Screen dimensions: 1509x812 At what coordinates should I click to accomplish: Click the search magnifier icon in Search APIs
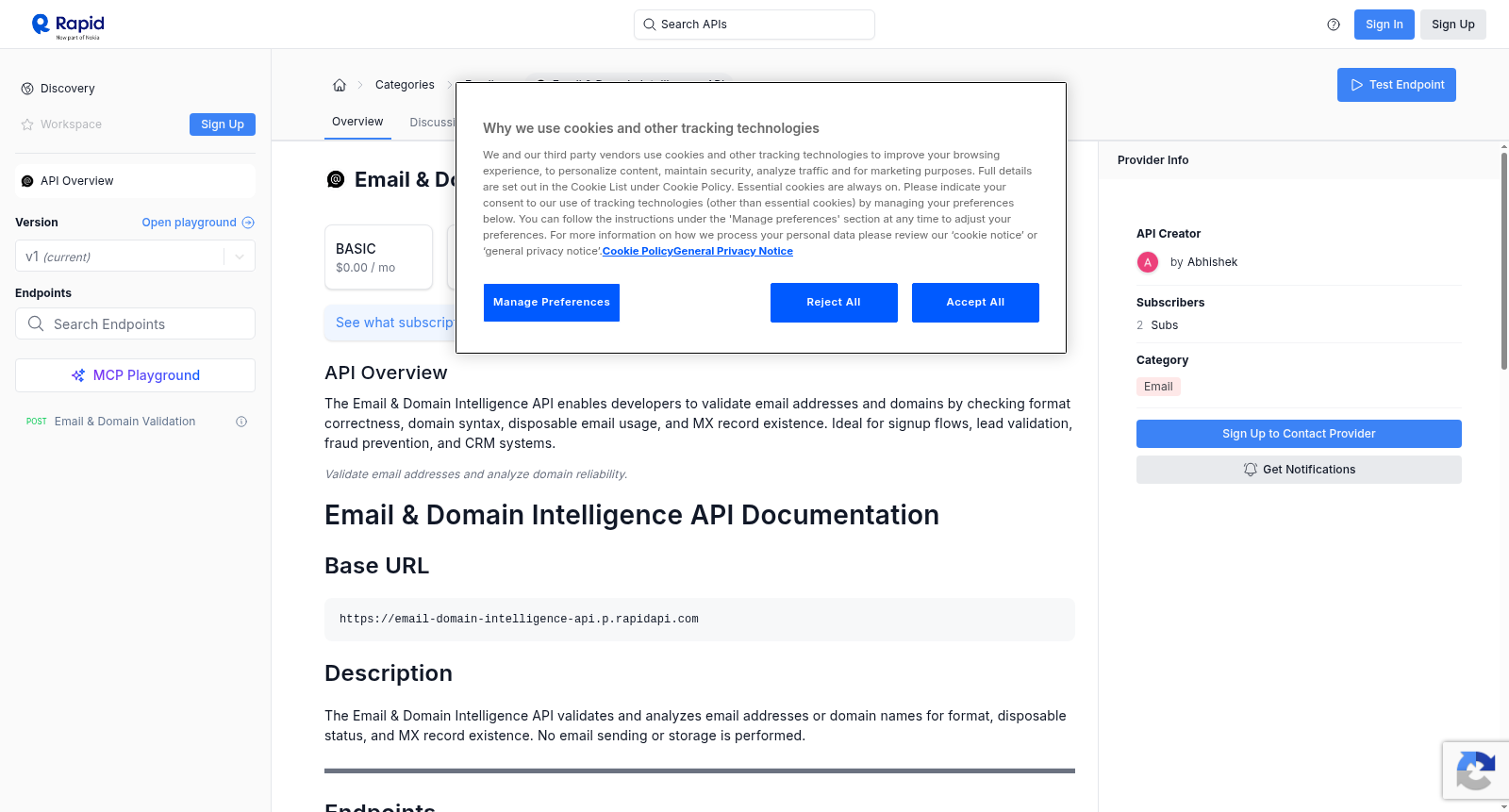point(650,25)
